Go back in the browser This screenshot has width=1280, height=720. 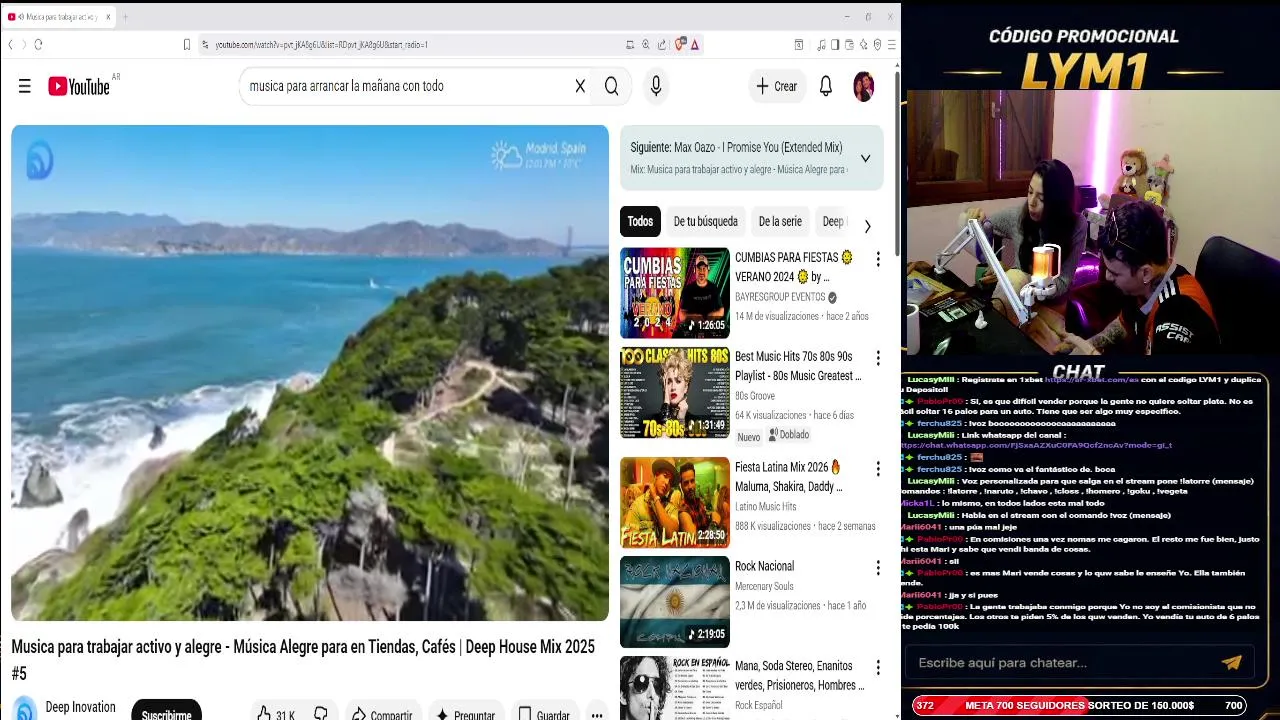coord(10,45)
